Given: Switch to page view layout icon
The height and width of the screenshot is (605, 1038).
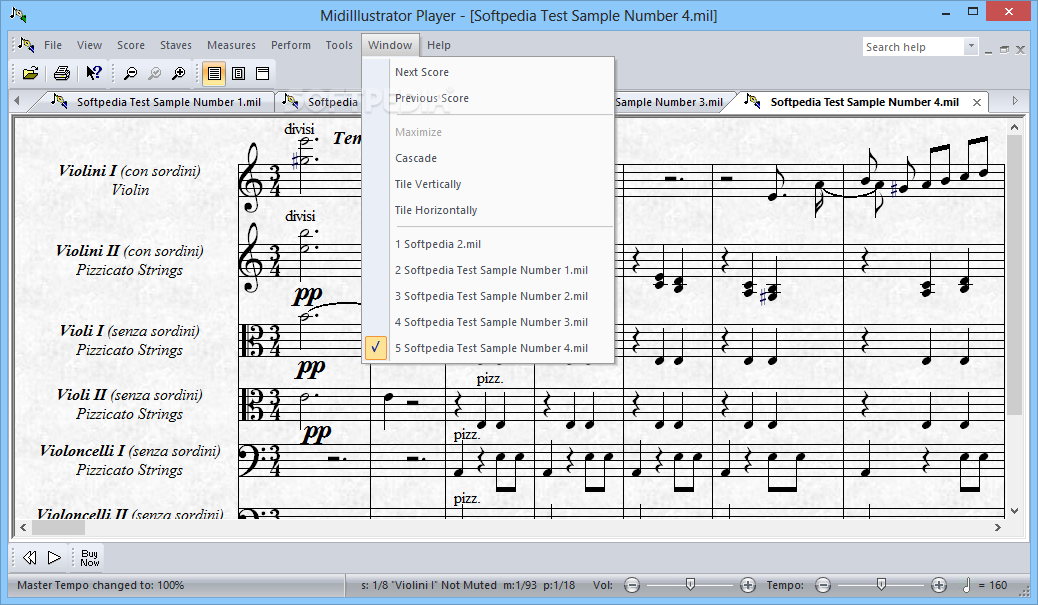Looking at the screenshot, I should (238, 73).
